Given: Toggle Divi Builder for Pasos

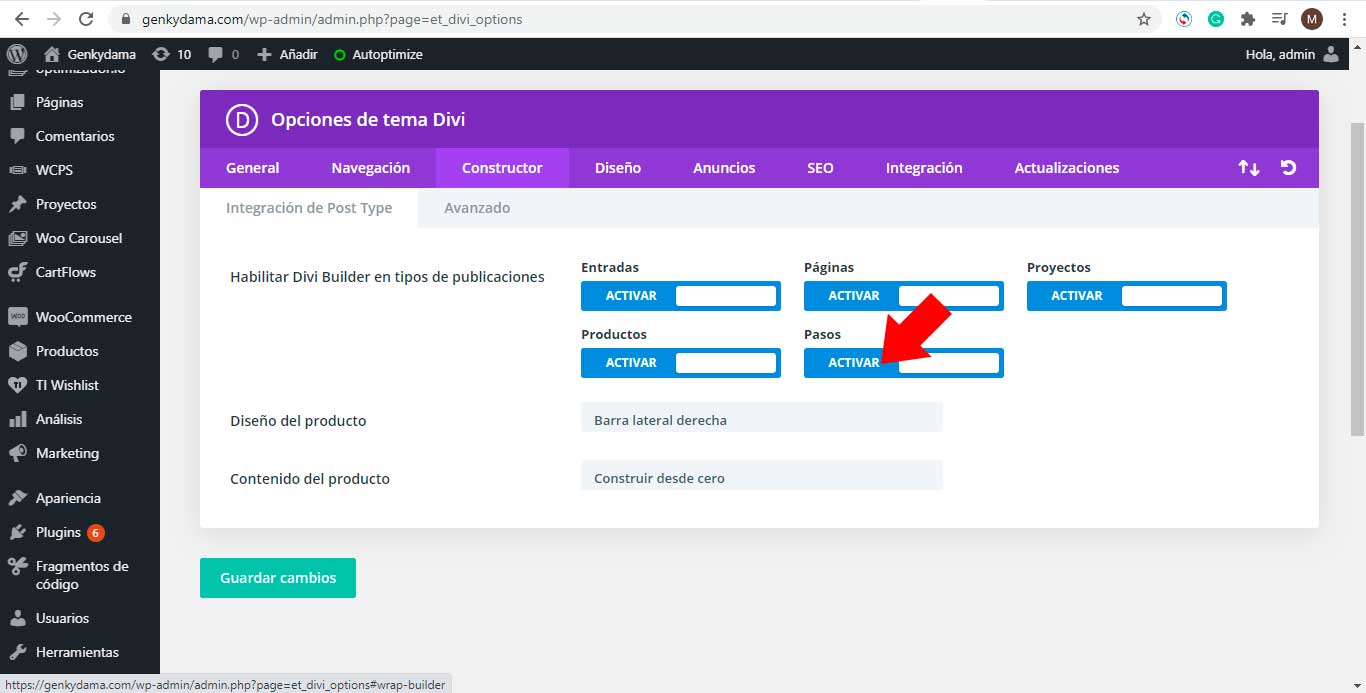Looking at the screenshot, I should pos(904,363).
